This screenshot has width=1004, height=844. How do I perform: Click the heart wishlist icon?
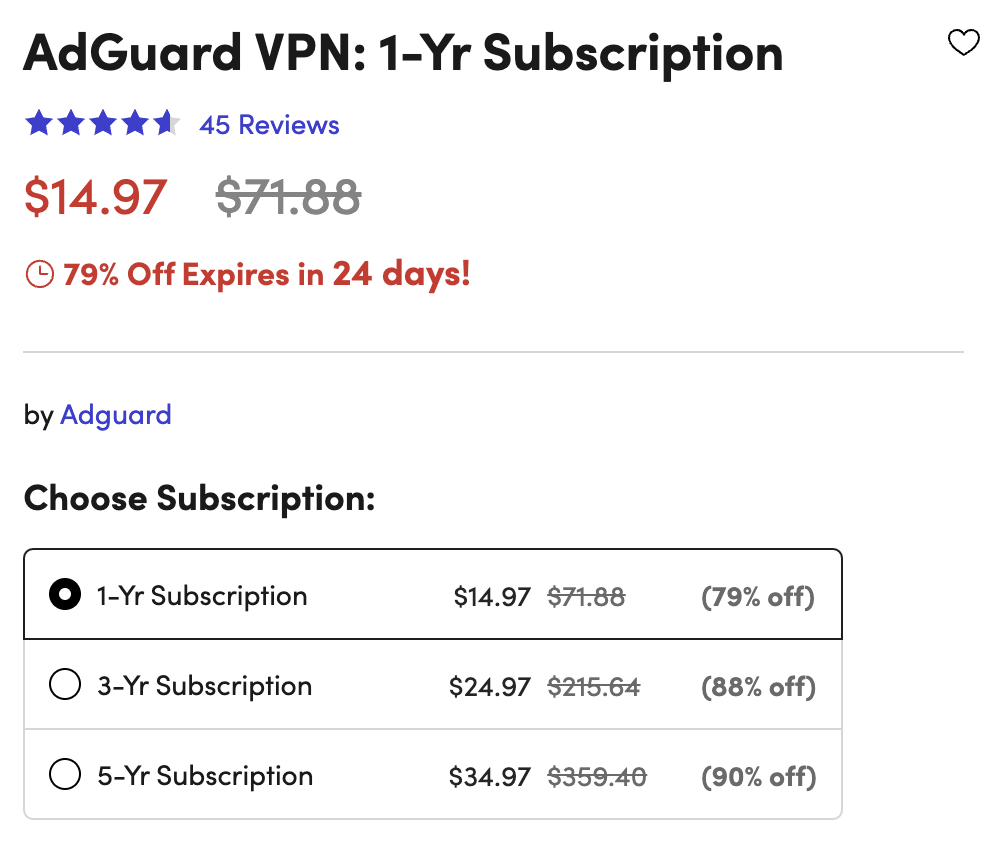click(963, 43)
